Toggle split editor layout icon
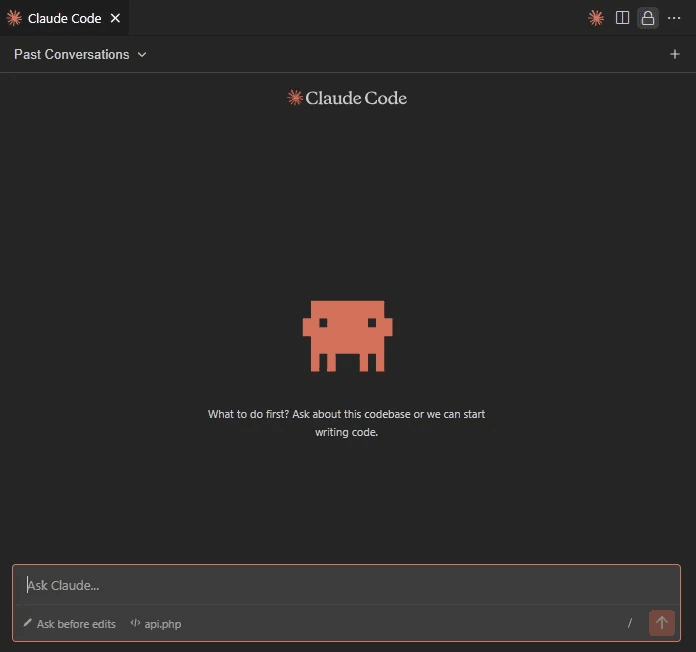 [x=622, y=18]
